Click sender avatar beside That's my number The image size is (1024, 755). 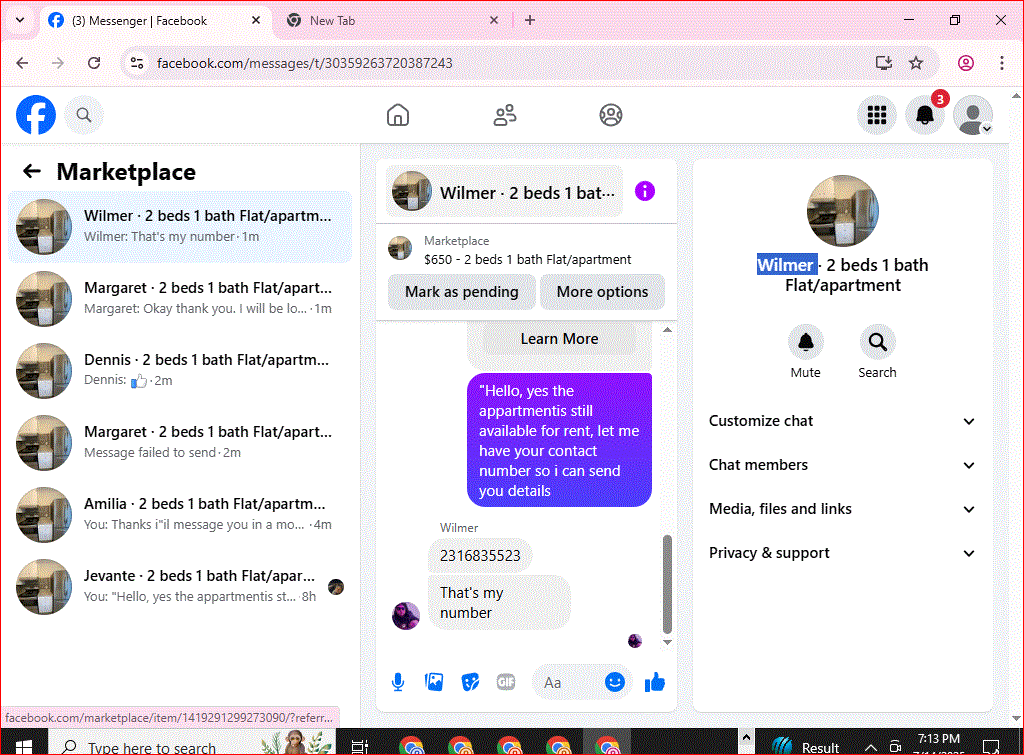[x=406, y=615]
